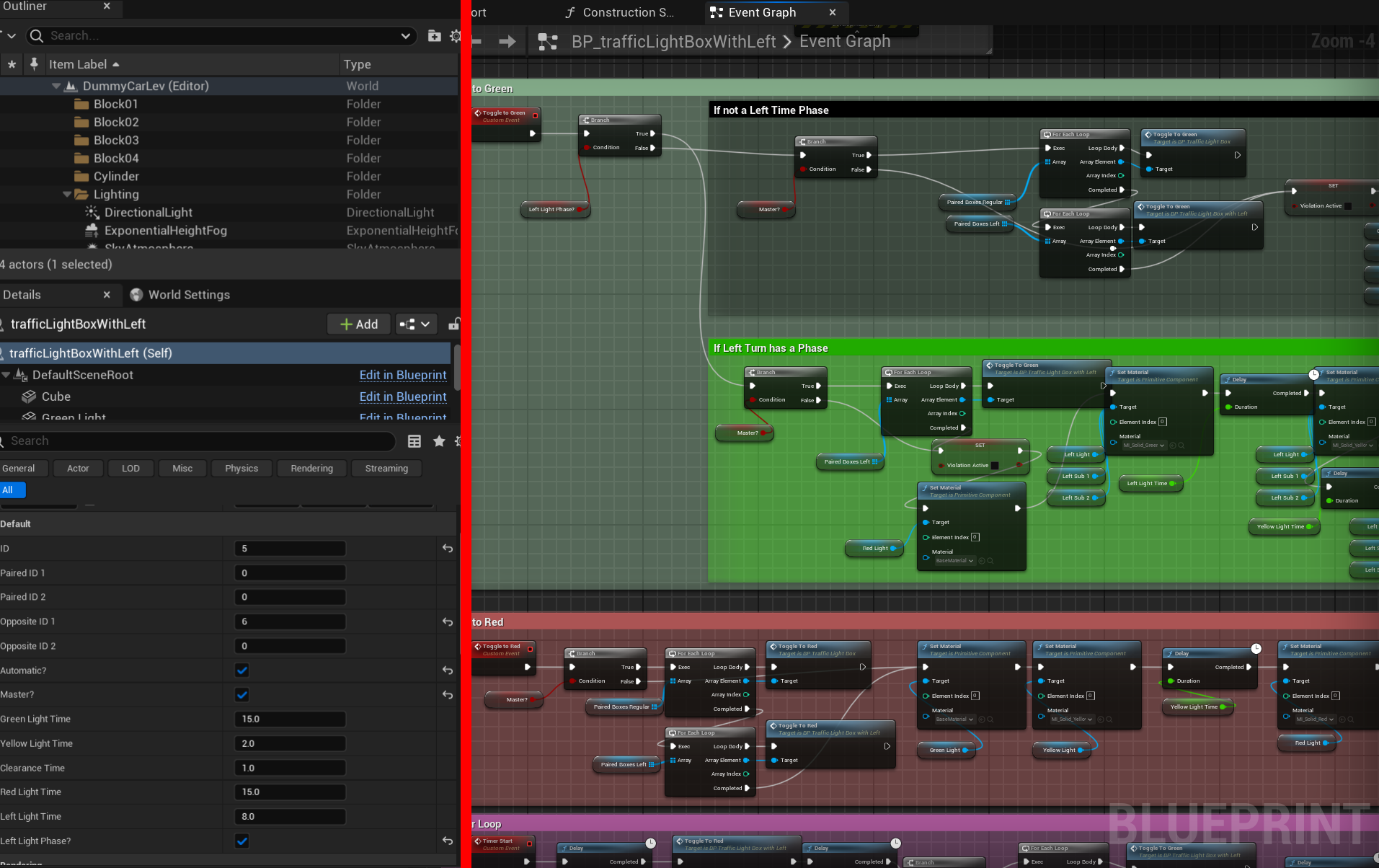Click the pin icon in Outliner header

tap(34, 64)
